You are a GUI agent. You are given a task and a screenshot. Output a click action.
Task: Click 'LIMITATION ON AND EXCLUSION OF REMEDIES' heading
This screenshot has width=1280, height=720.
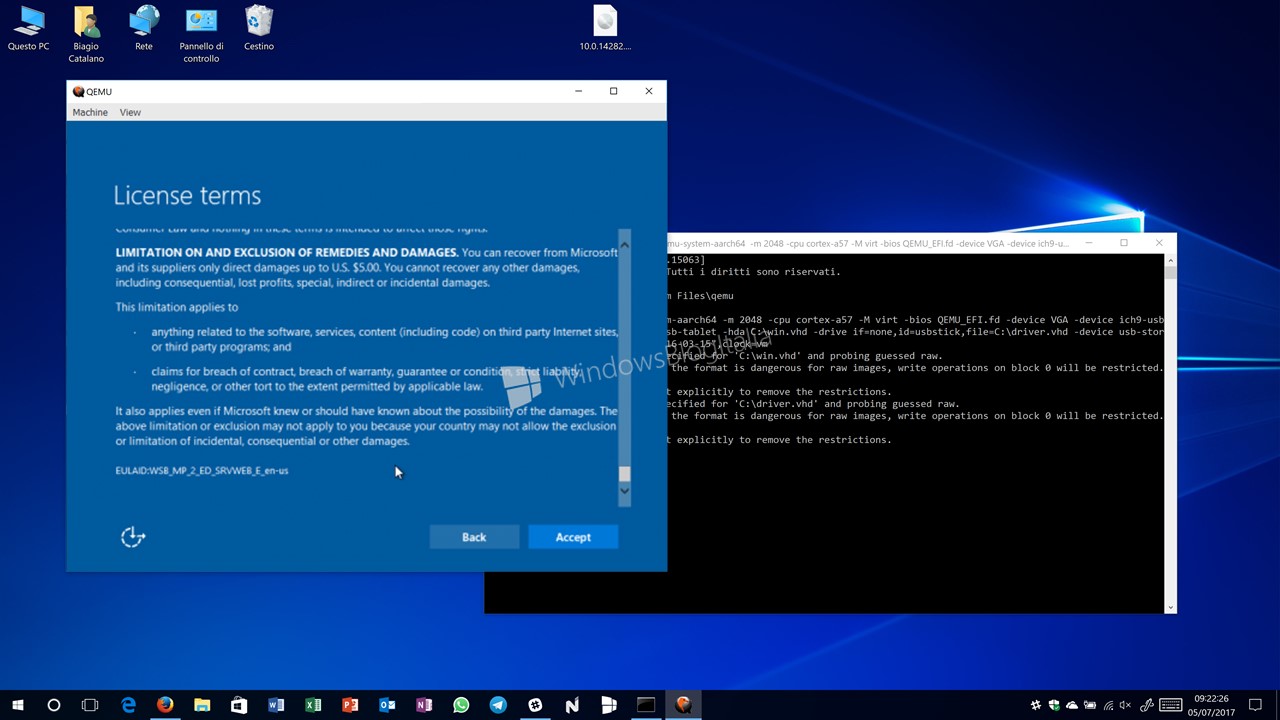[287, 253]
